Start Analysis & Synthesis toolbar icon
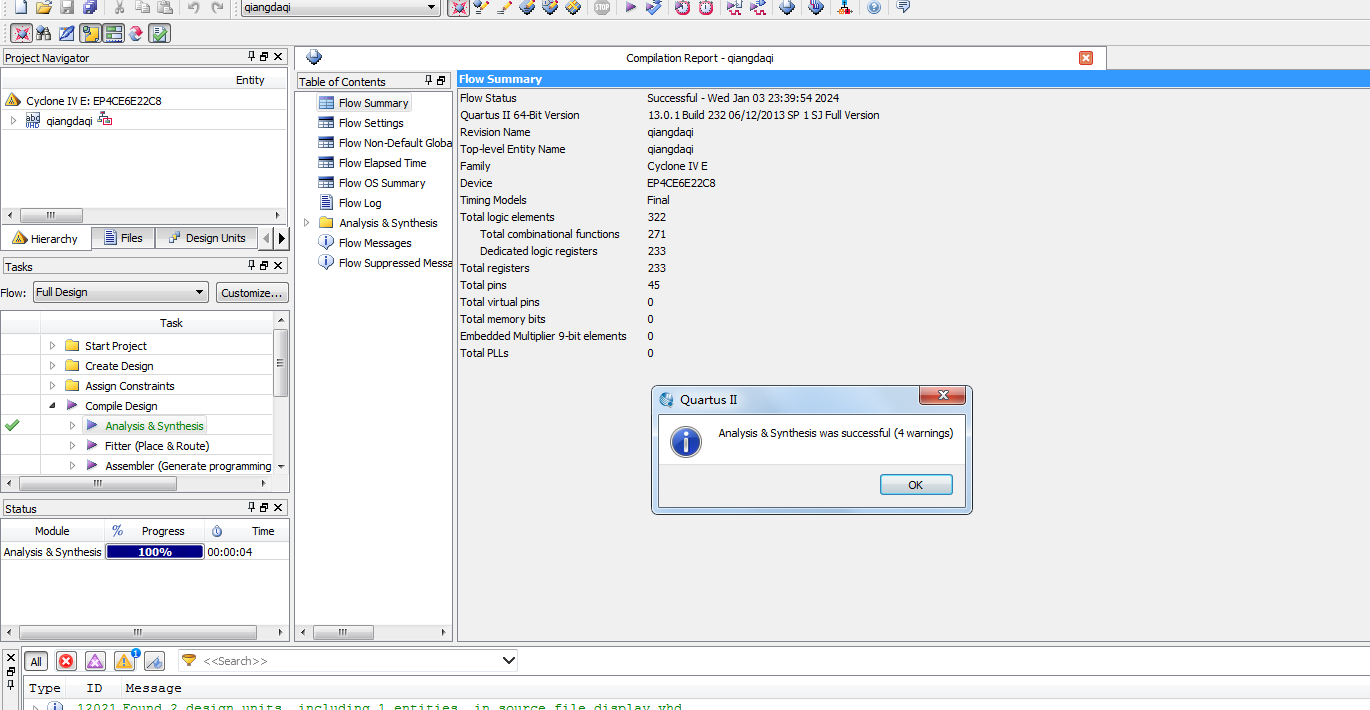Image resolution: width=1370 pixels, height=710 pixels. (654, 7)
